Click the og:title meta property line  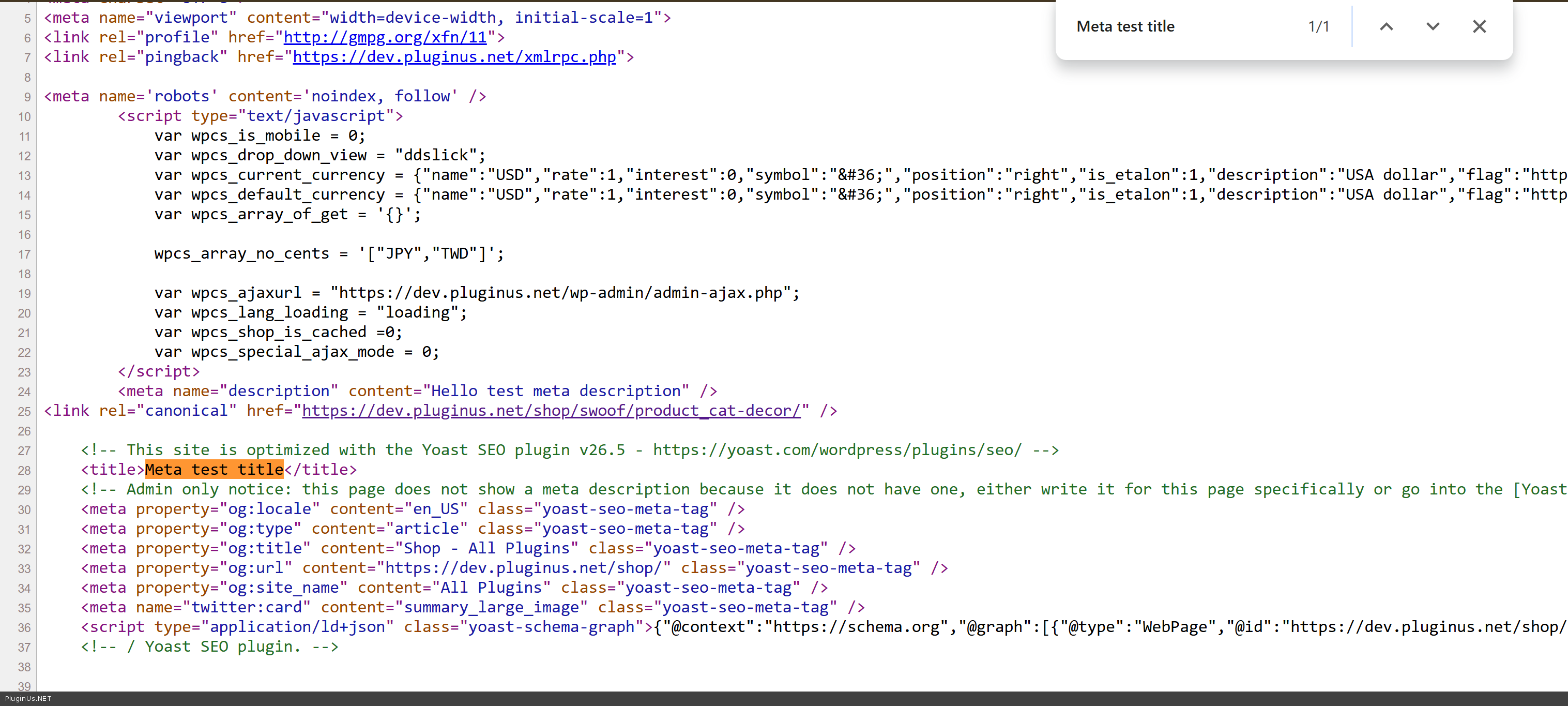[x=467, y=548]
